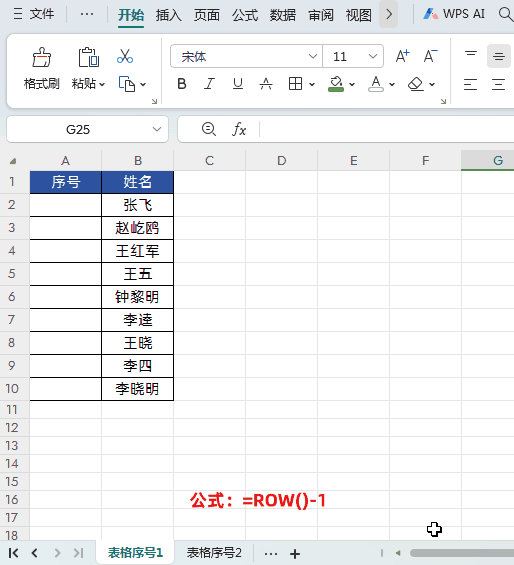Screen dimensions: 514x565
Task: Launch clipboard group dialog expander
Action: coord(154,101)
